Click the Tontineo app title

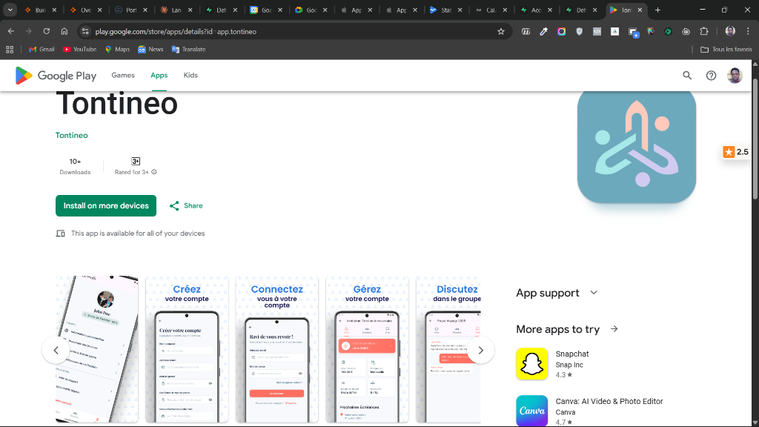[x=117, y=104]
